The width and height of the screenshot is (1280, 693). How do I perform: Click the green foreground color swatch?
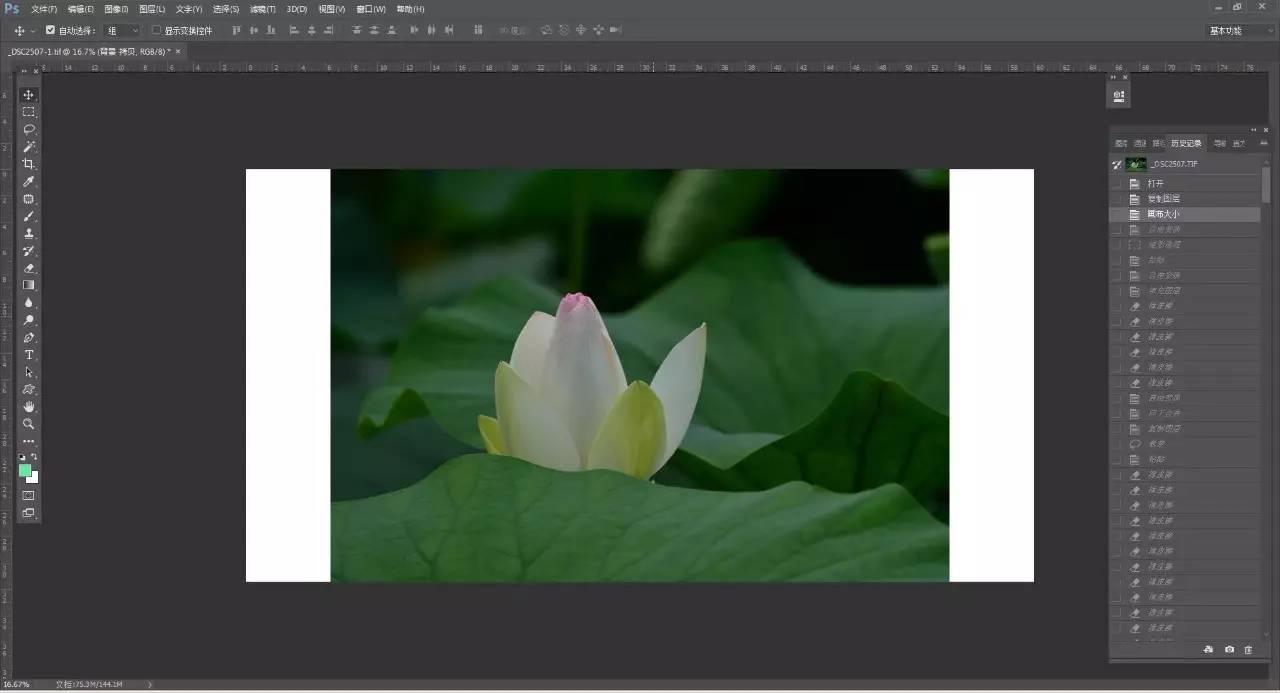pyautogui.click(x=25, y=470)
